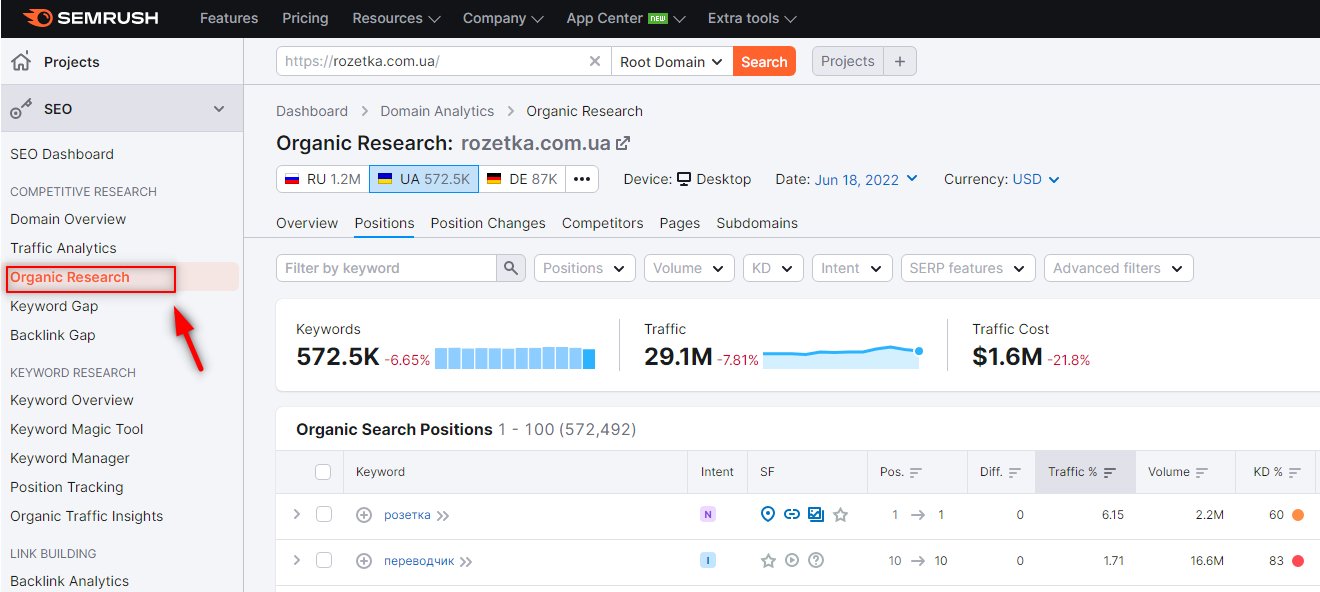The image size is (1320, 592).
Task: Open the Projects home icon
Action: pos(21,61)
